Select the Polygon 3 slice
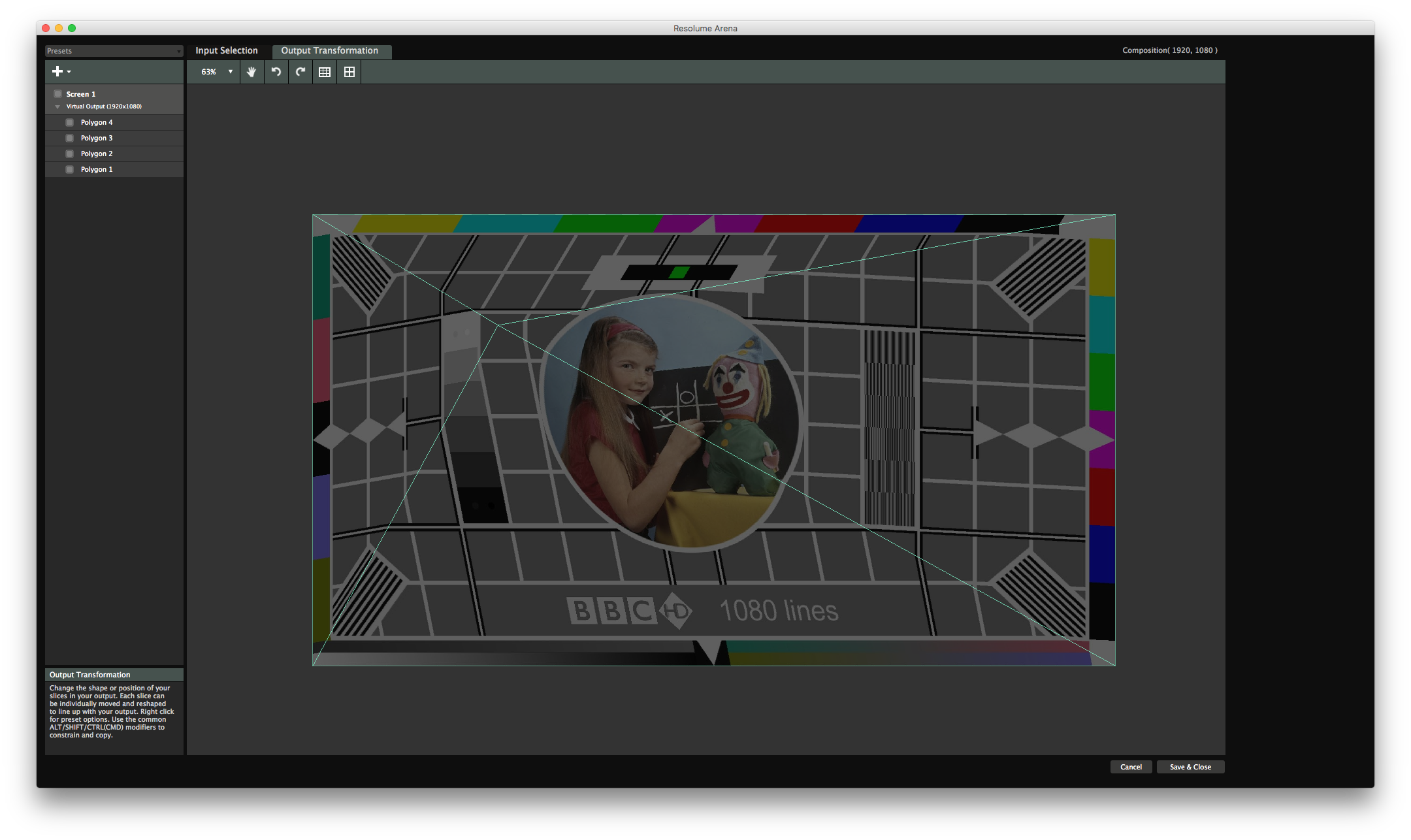The image size is (1411, 840). coord(97,138)
